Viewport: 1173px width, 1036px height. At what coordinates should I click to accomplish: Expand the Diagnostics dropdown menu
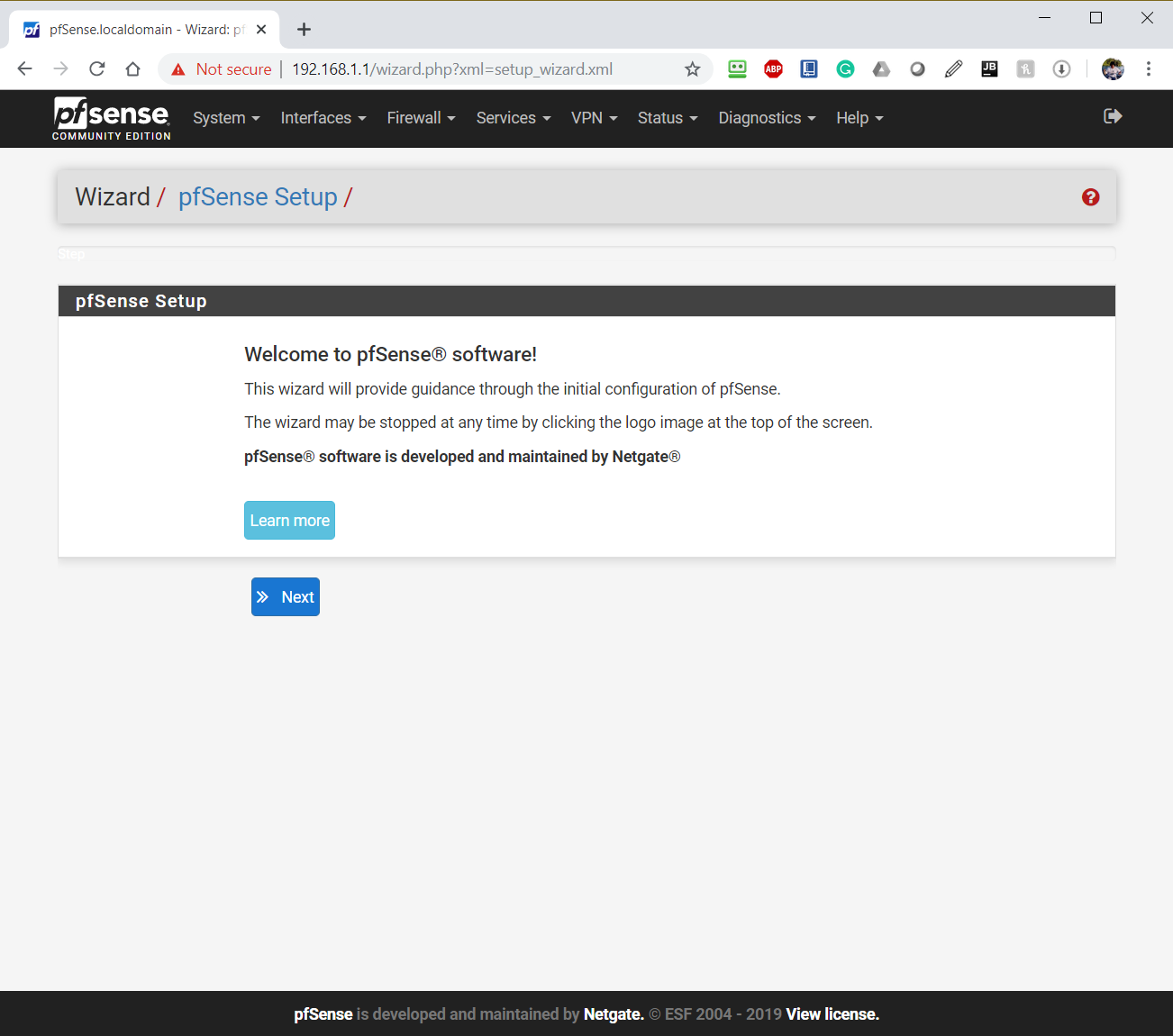[x=767, y=118]
